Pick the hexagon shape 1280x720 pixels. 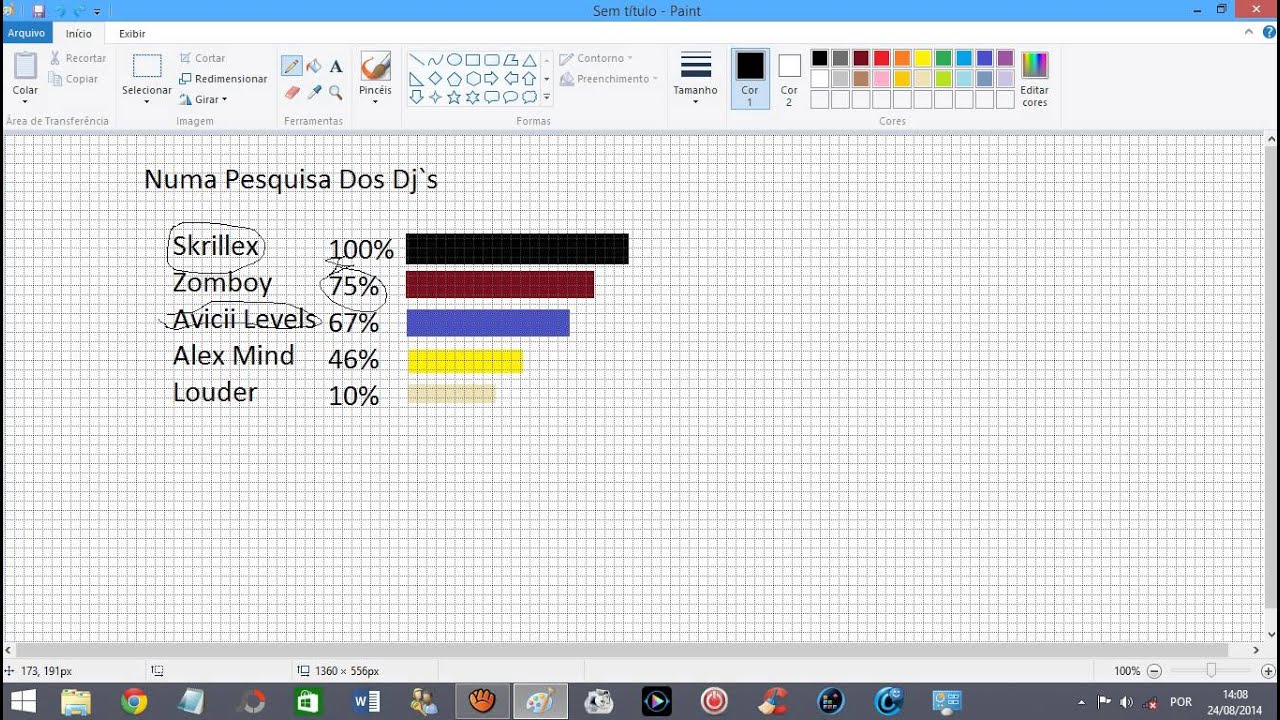tap(473, 78)
